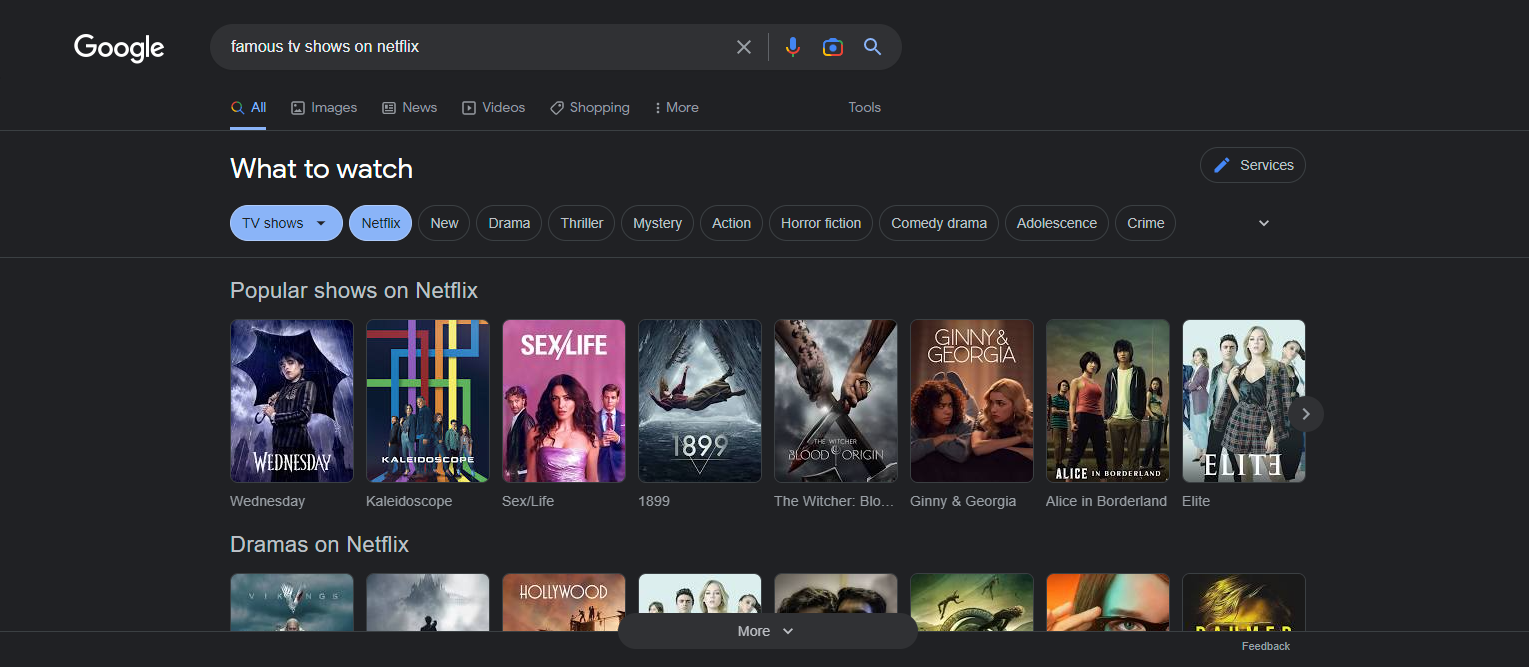This screenshot has width=1529, height=667.
Task: Expand results with the bottom More button
Action: click(767, 631)
